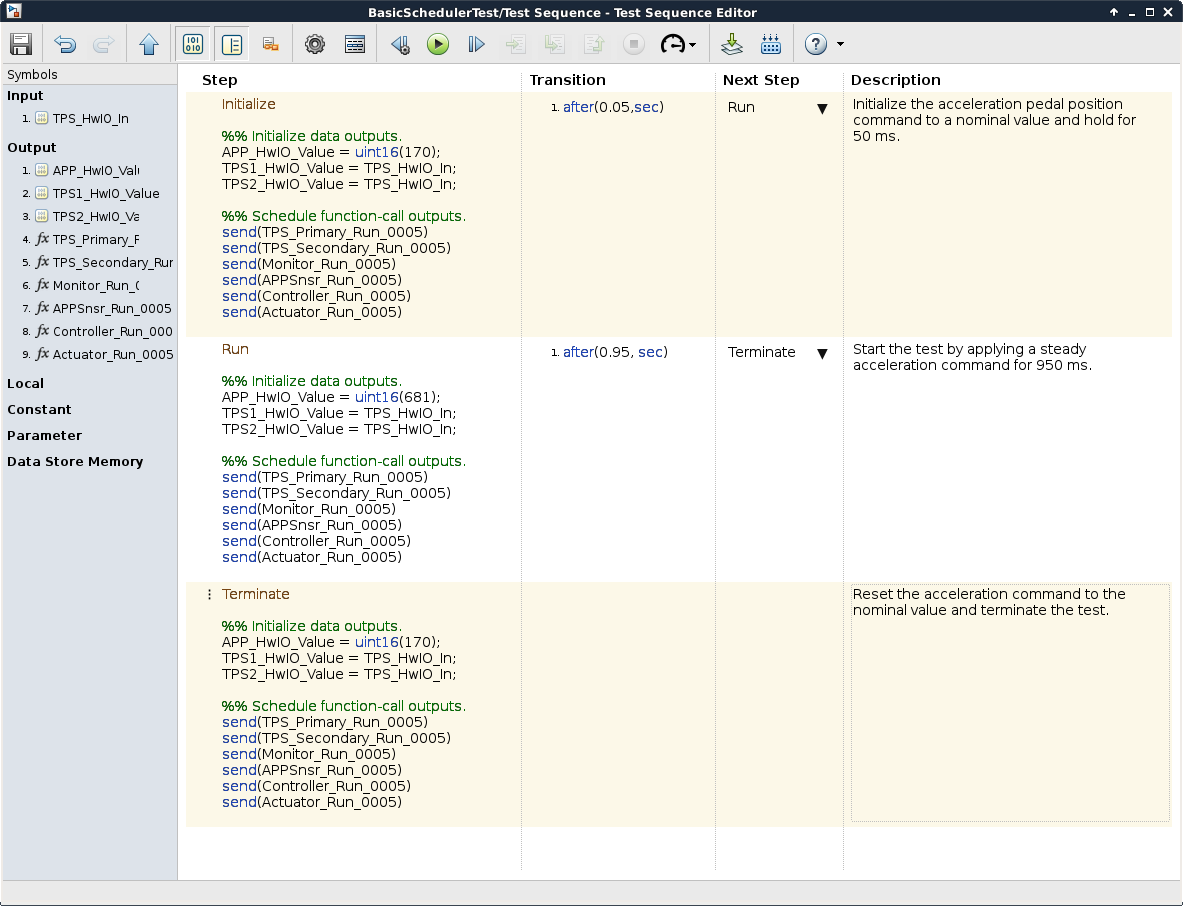Click the after(0.95, sec) transition

point(615,352)
